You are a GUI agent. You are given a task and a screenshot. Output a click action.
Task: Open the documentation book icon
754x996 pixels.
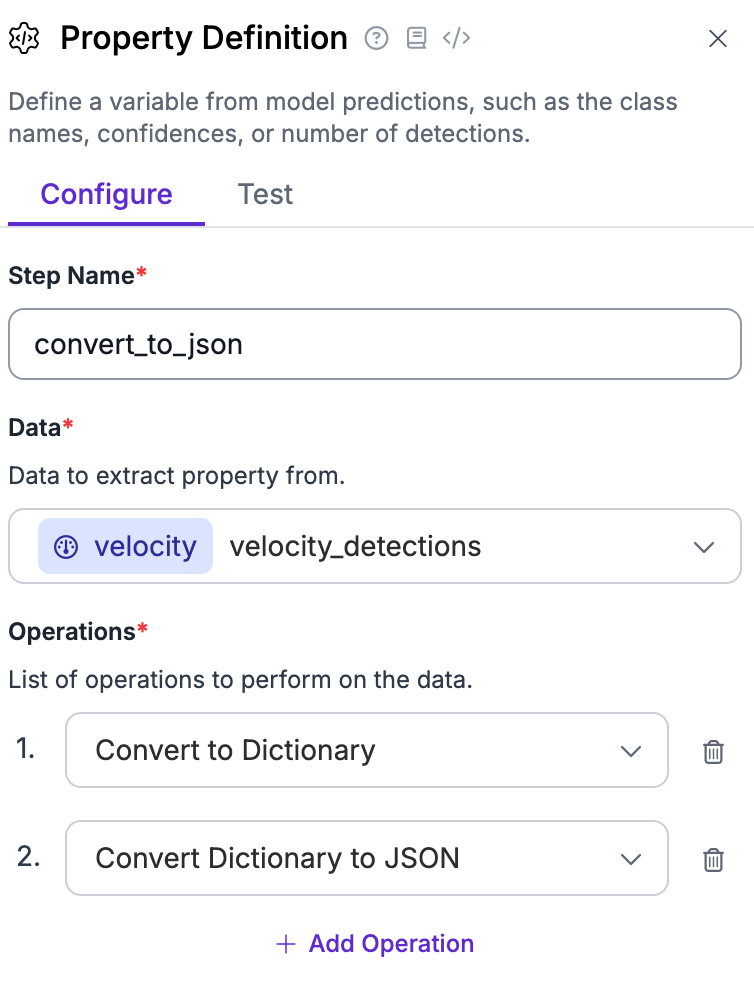point(416,38)
